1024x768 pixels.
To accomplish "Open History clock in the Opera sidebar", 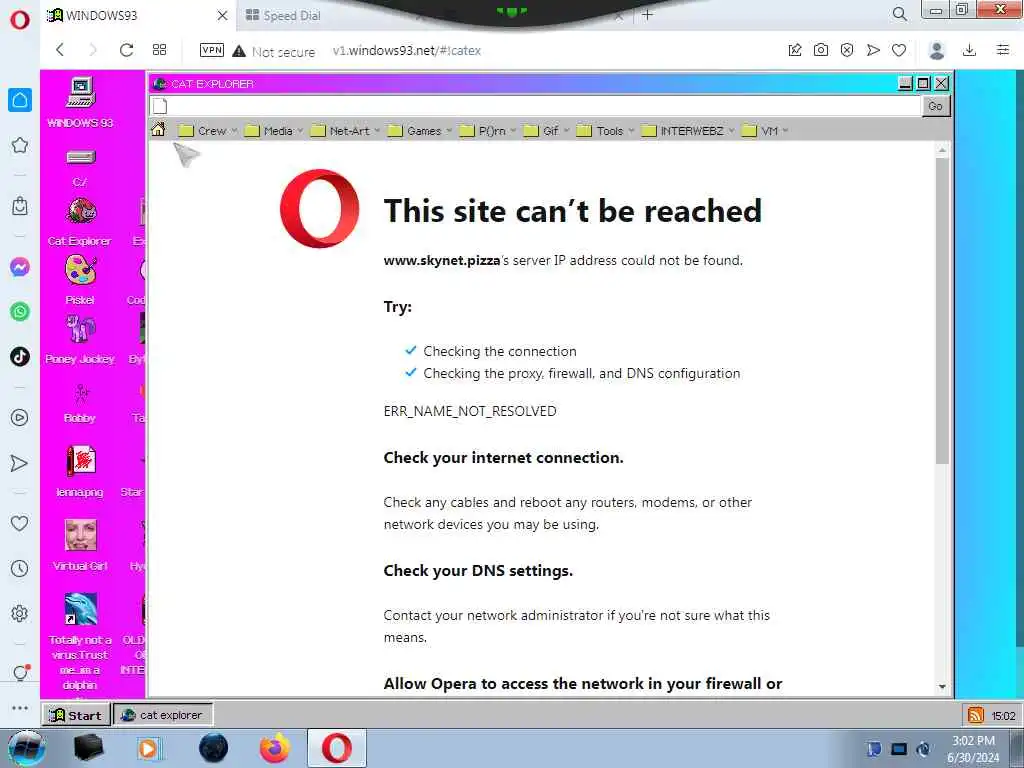I will click(x=20, y=568).
